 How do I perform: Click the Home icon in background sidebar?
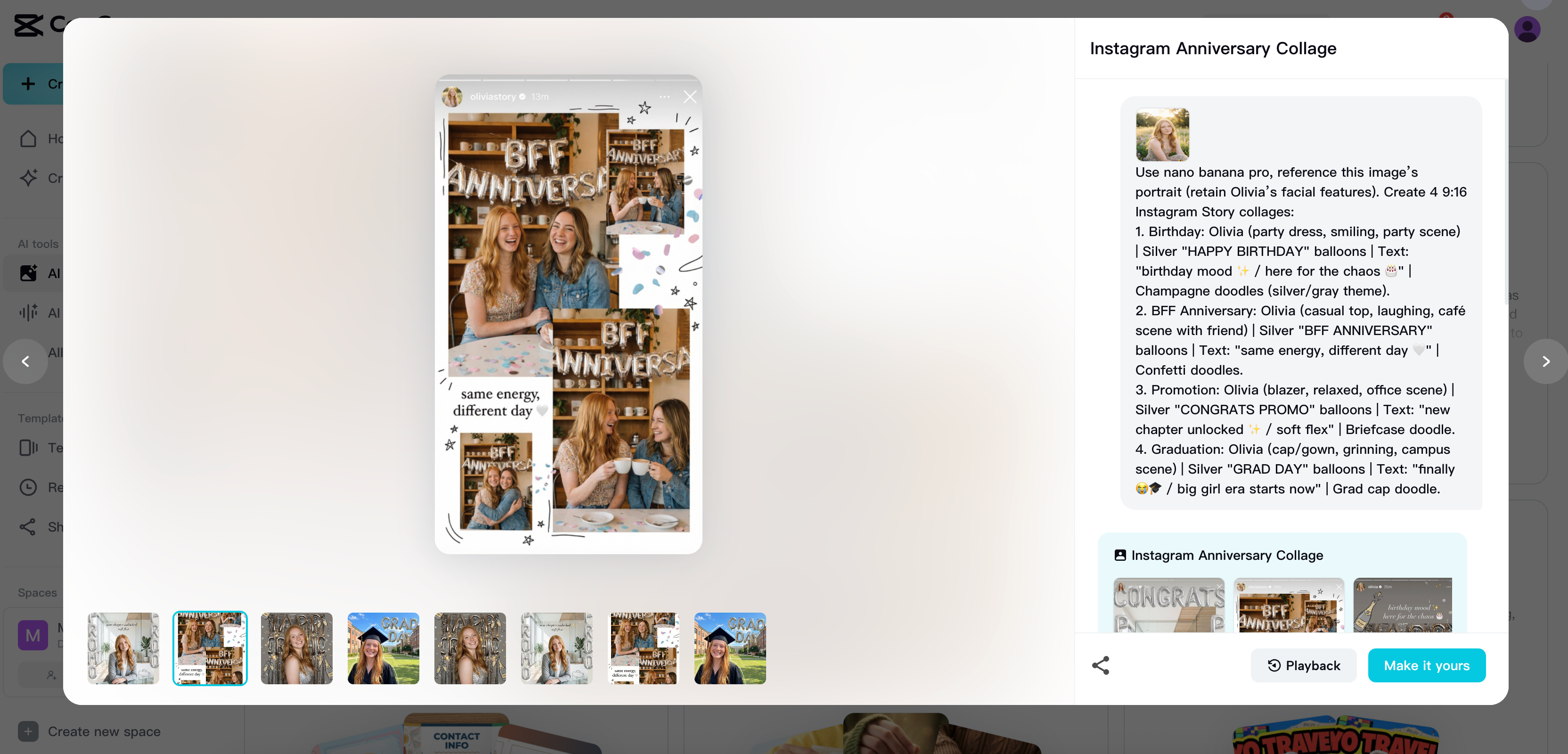tap(28, 139)
